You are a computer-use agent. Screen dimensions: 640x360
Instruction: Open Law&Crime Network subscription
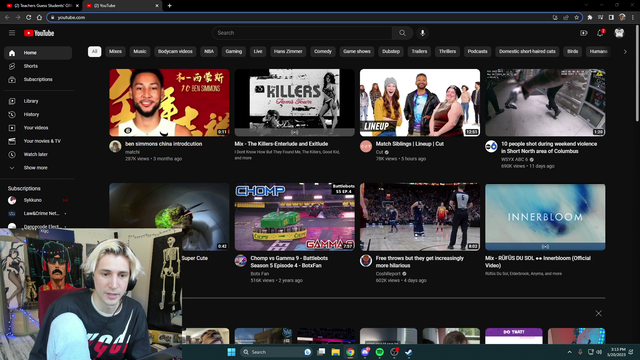38,213
